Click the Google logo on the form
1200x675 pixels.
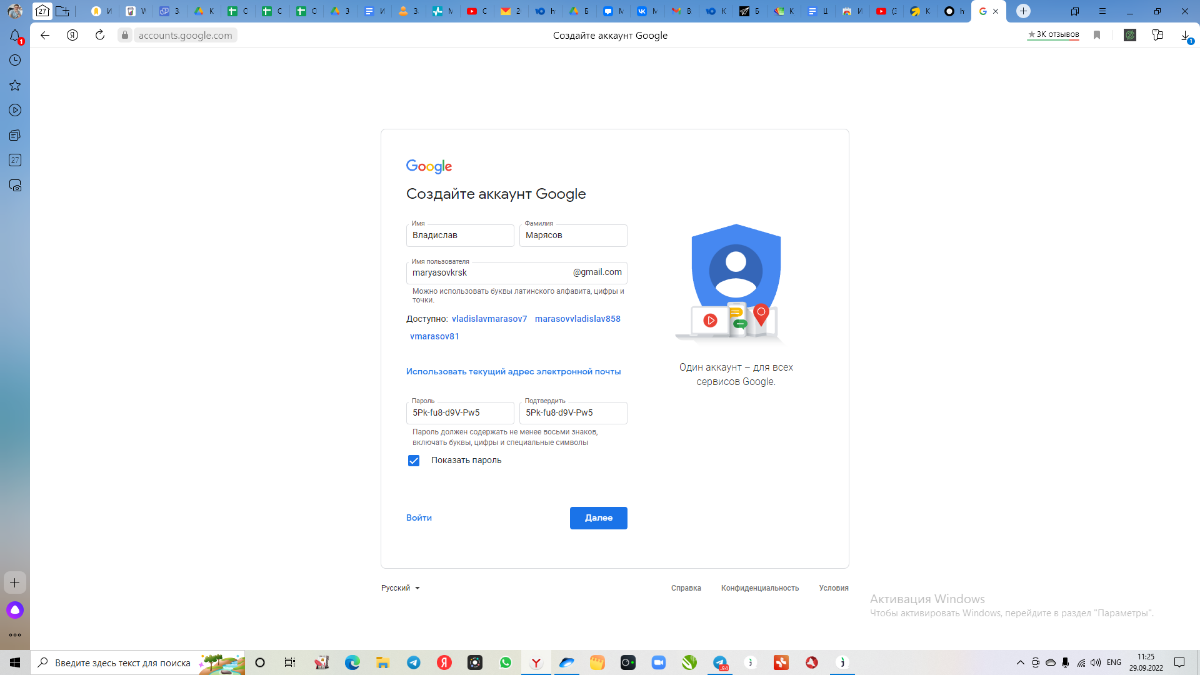click(429, 166)
